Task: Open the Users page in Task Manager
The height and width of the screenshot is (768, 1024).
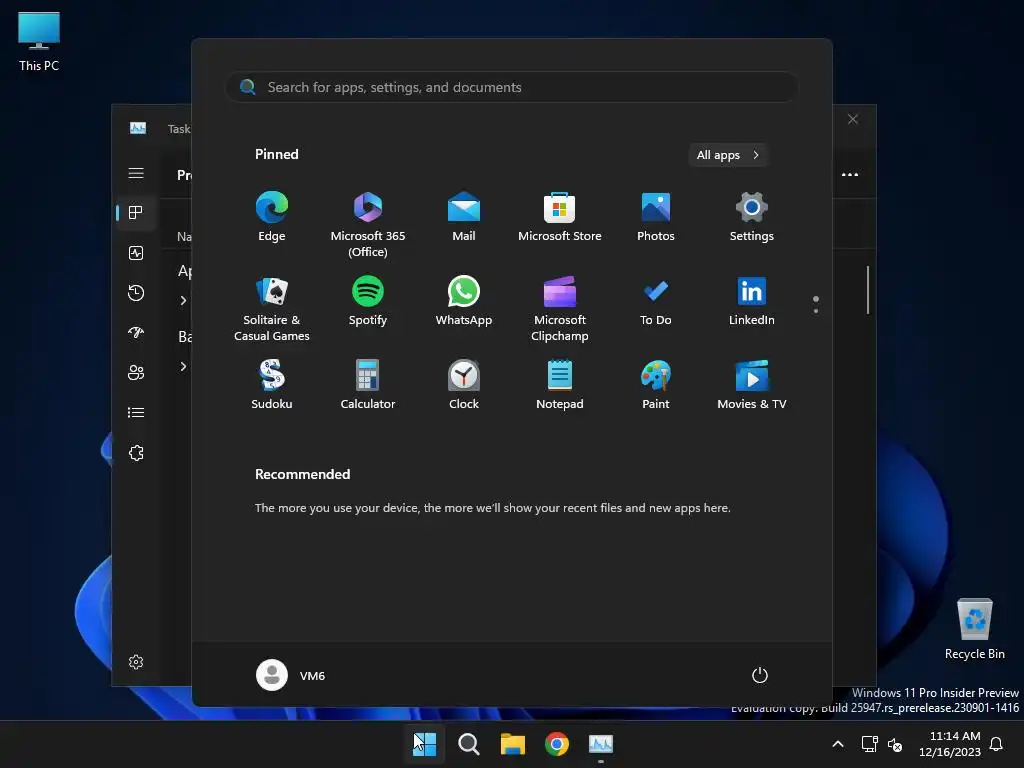Action: coord(136,372)
